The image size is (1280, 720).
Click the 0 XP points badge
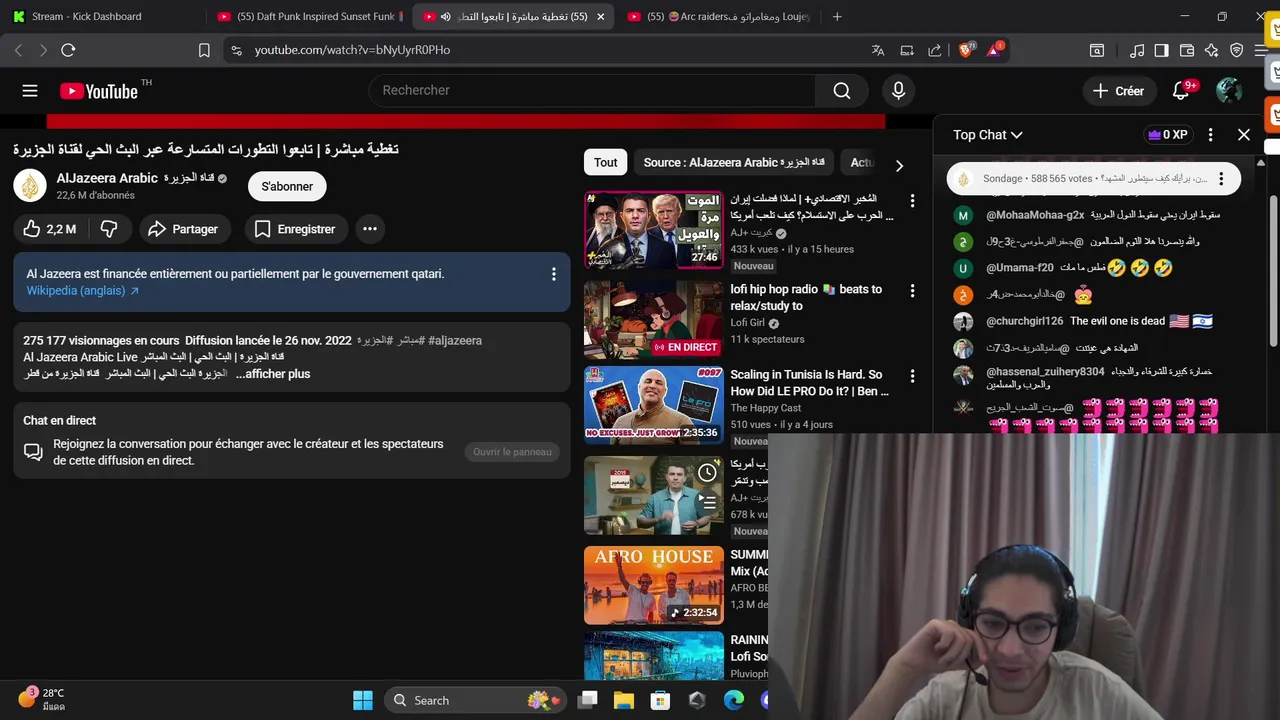point(1168,135)
